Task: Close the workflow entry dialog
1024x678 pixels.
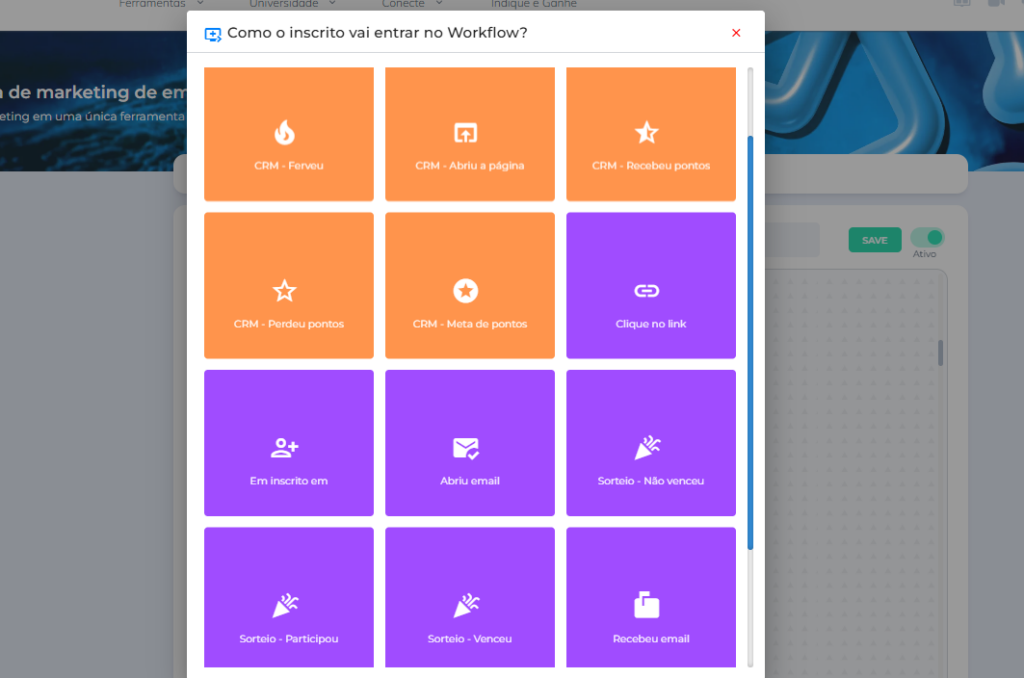Action: pyautogui.click(x=736, y=33)
